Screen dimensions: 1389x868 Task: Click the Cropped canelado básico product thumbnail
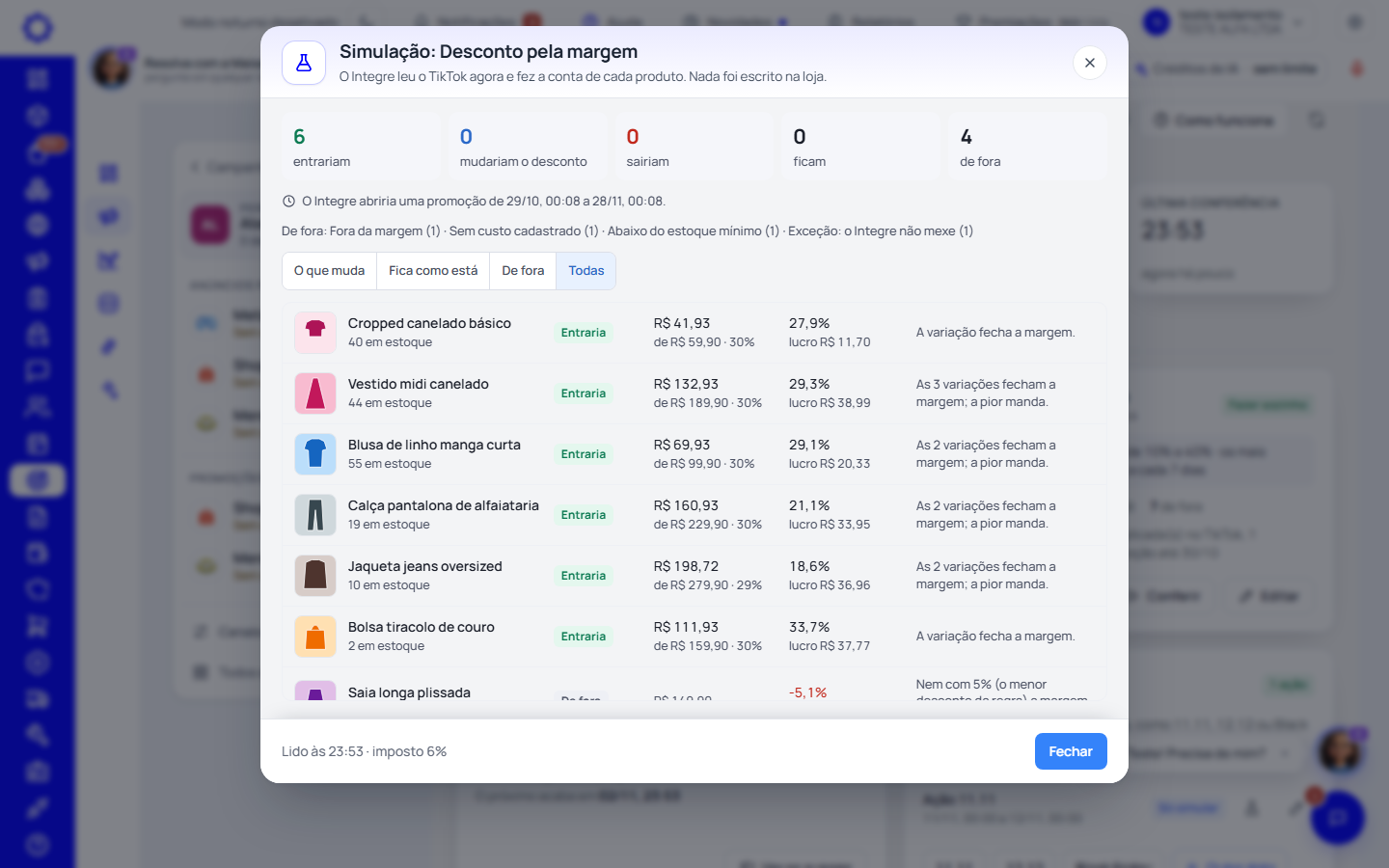(x=315, y=333)
